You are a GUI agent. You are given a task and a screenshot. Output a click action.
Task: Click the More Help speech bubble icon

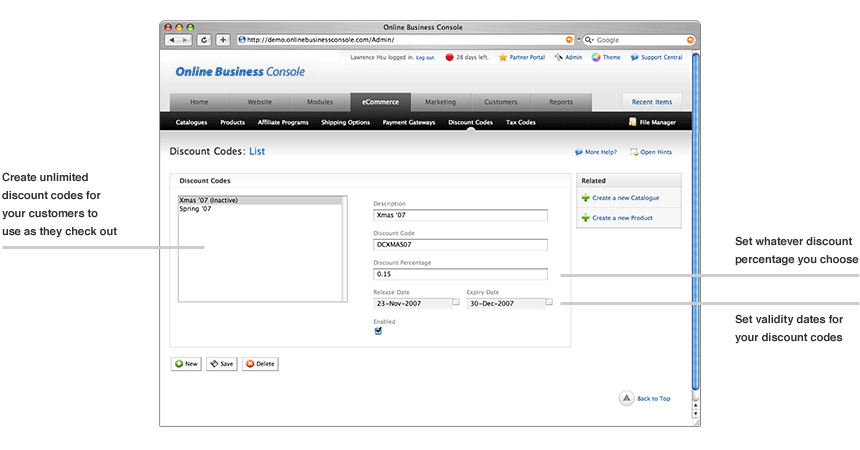[579, 152]
